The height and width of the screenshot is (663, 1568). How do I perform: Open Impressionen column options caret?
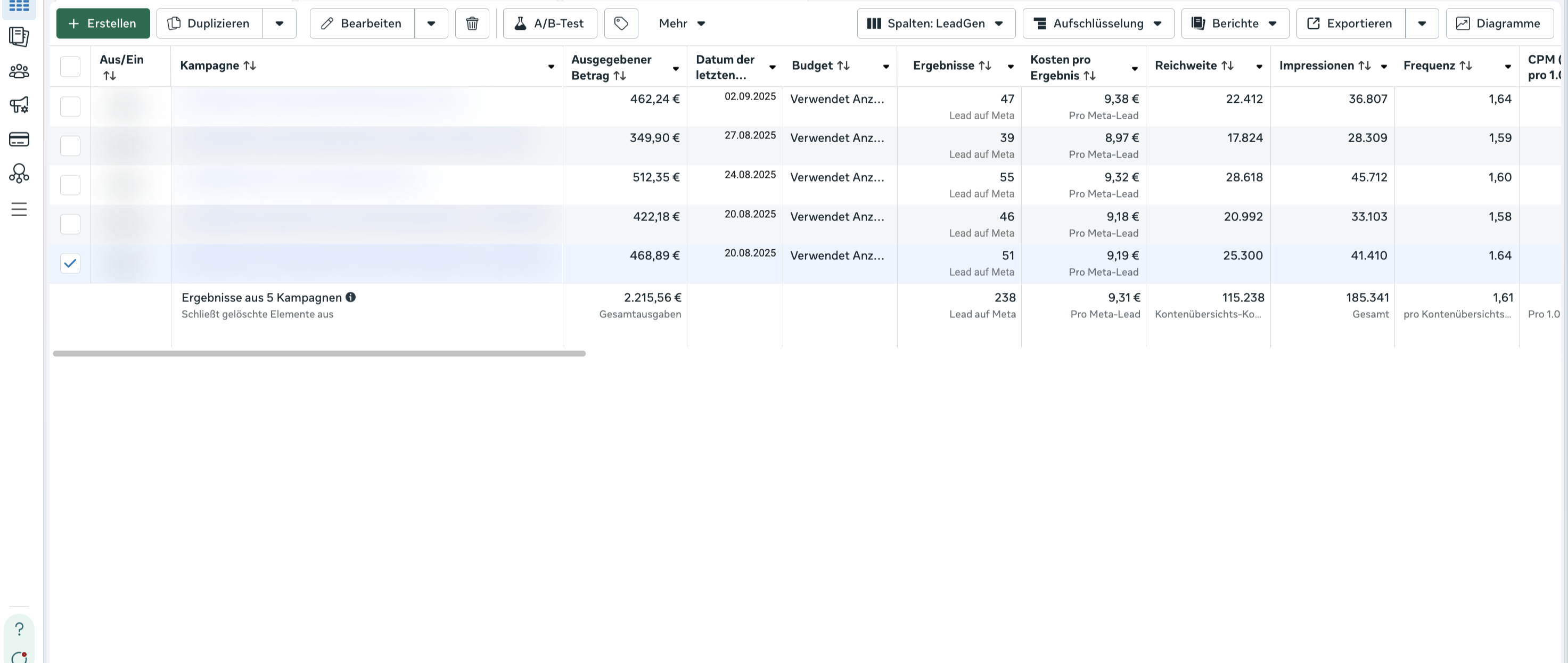[x=1384, y=67]
